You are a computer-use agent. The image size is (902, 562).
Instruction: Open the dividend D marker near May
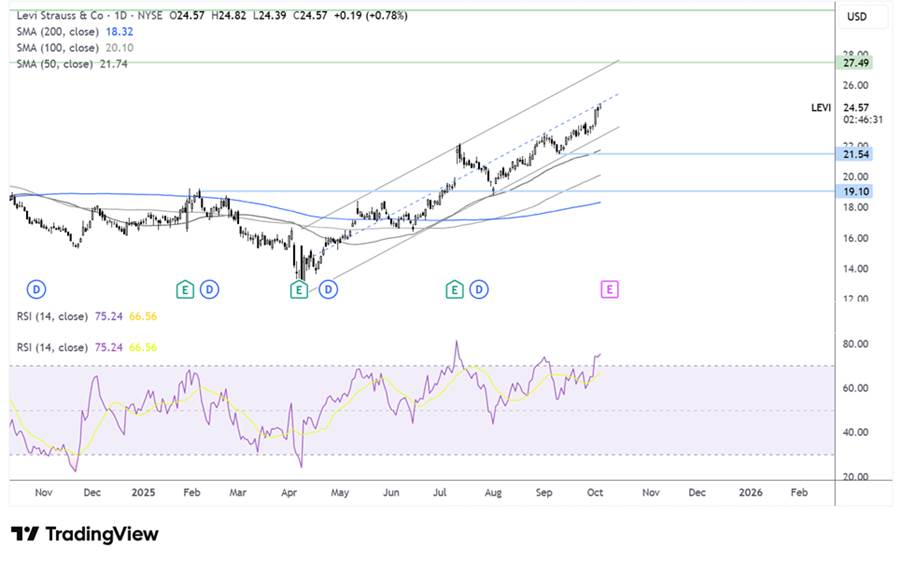pos(328,289)
